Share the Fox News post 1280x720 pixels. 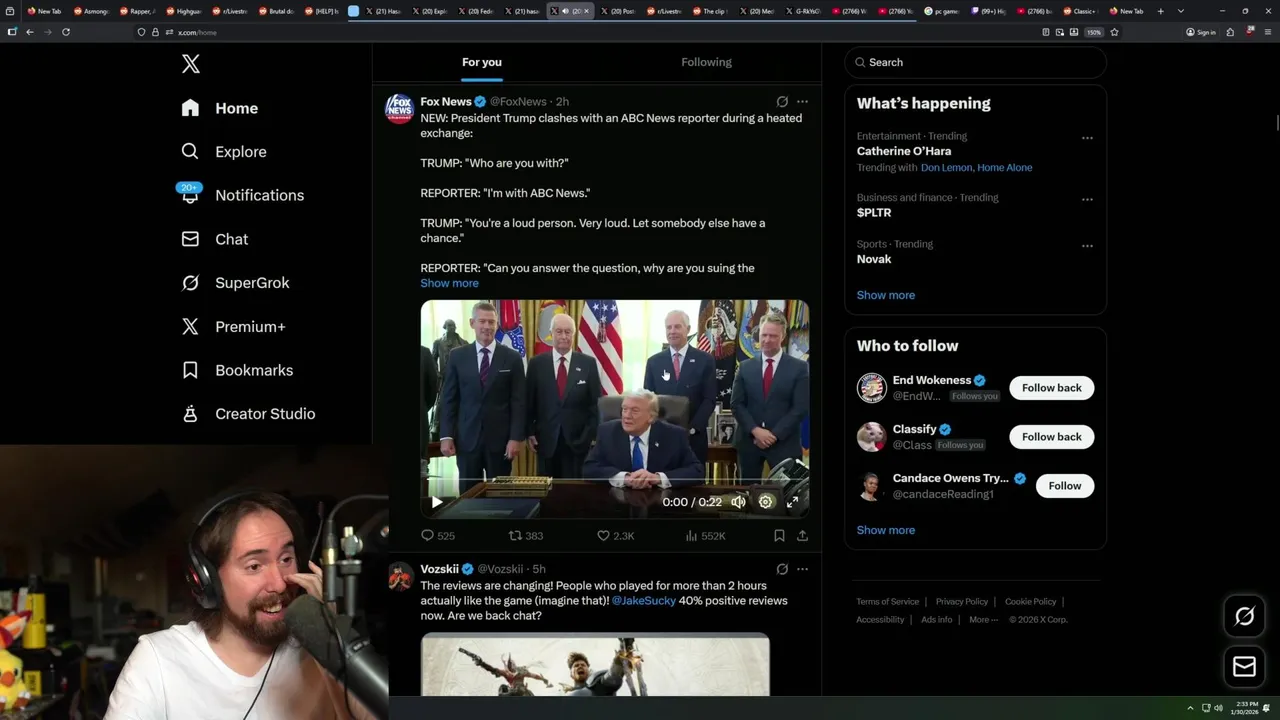pos(802,536)
